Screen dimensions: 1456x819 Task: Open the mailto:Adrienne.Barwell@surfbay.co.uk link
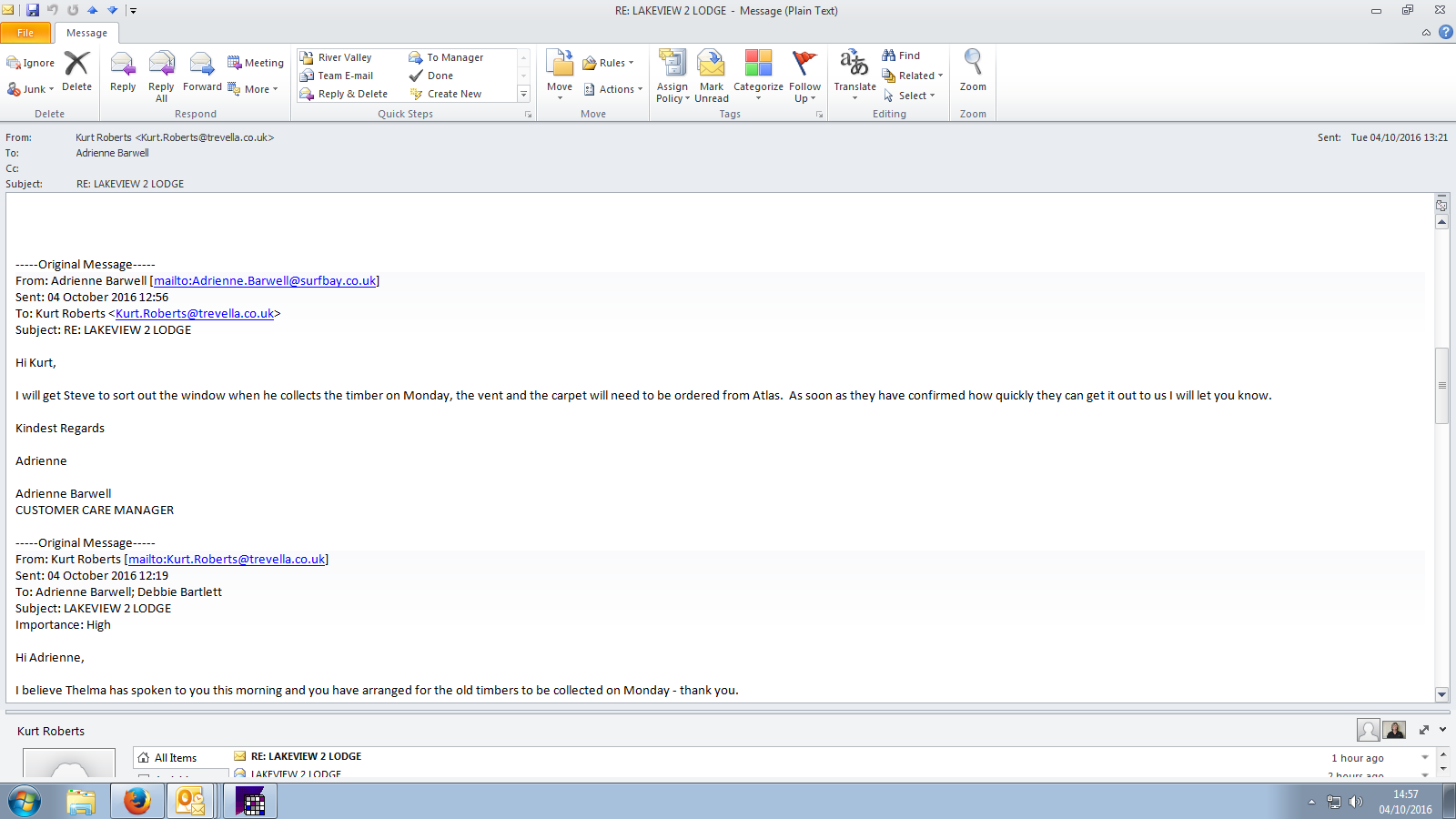[265, 281]
